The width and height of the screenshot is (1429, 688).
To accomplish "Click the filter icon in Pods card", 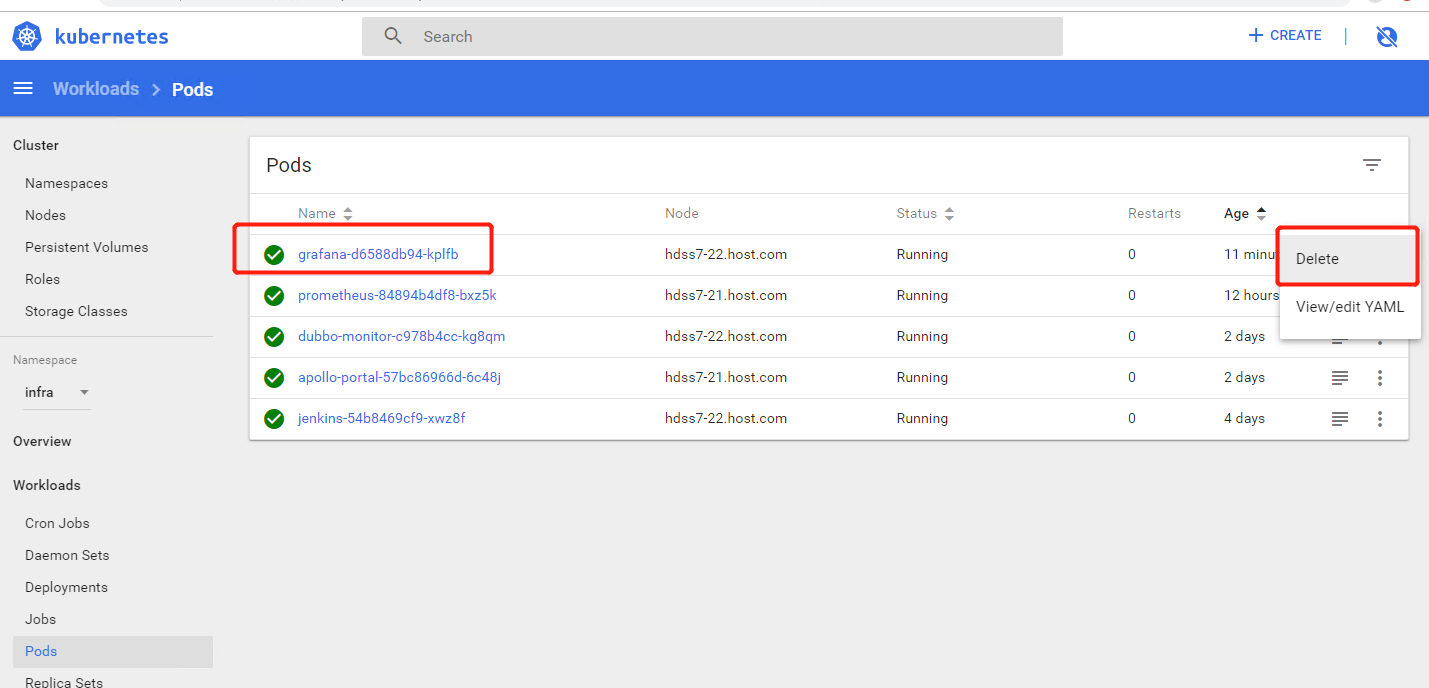I will pos(1372,165).
